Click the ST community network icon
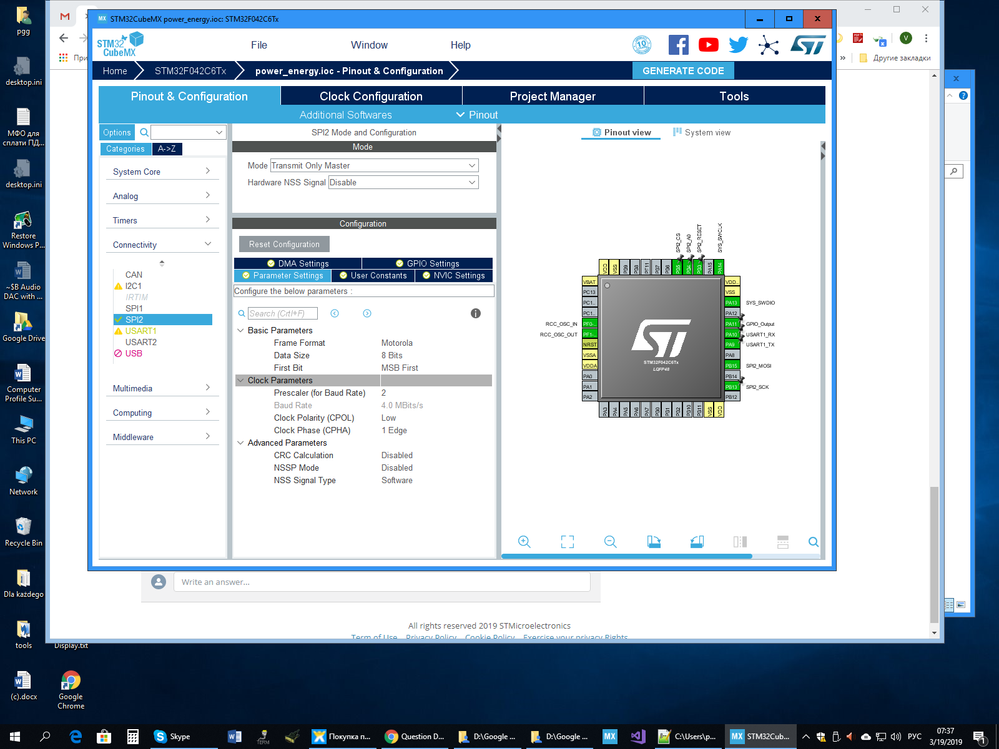This screenshot has height=749, width=999. pyautogui.click(x=769, y=45)
